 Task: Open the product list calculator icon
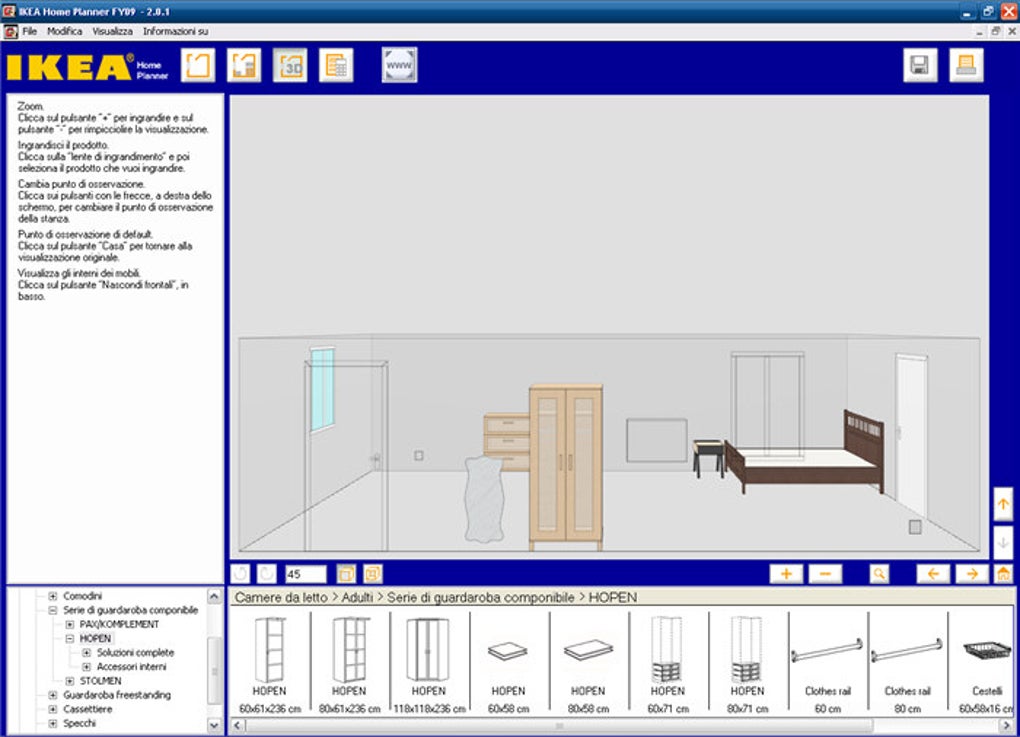click(x=336, y=65)
